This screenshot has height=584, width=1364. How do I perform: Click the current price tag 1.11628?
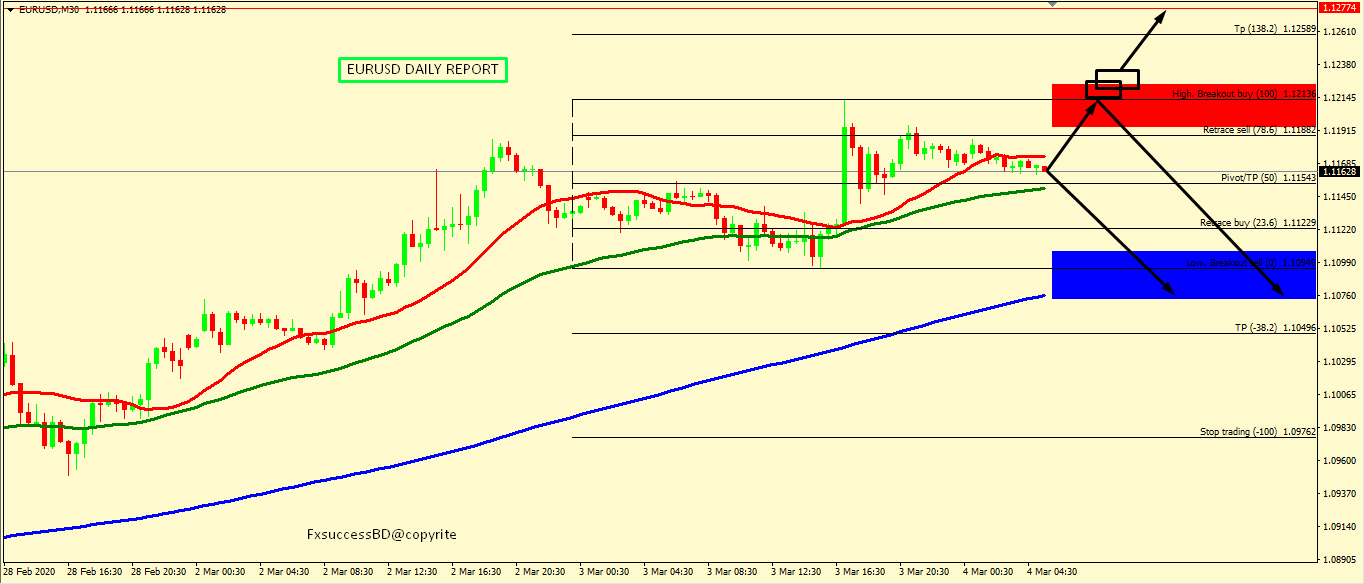coord(1340,172)
